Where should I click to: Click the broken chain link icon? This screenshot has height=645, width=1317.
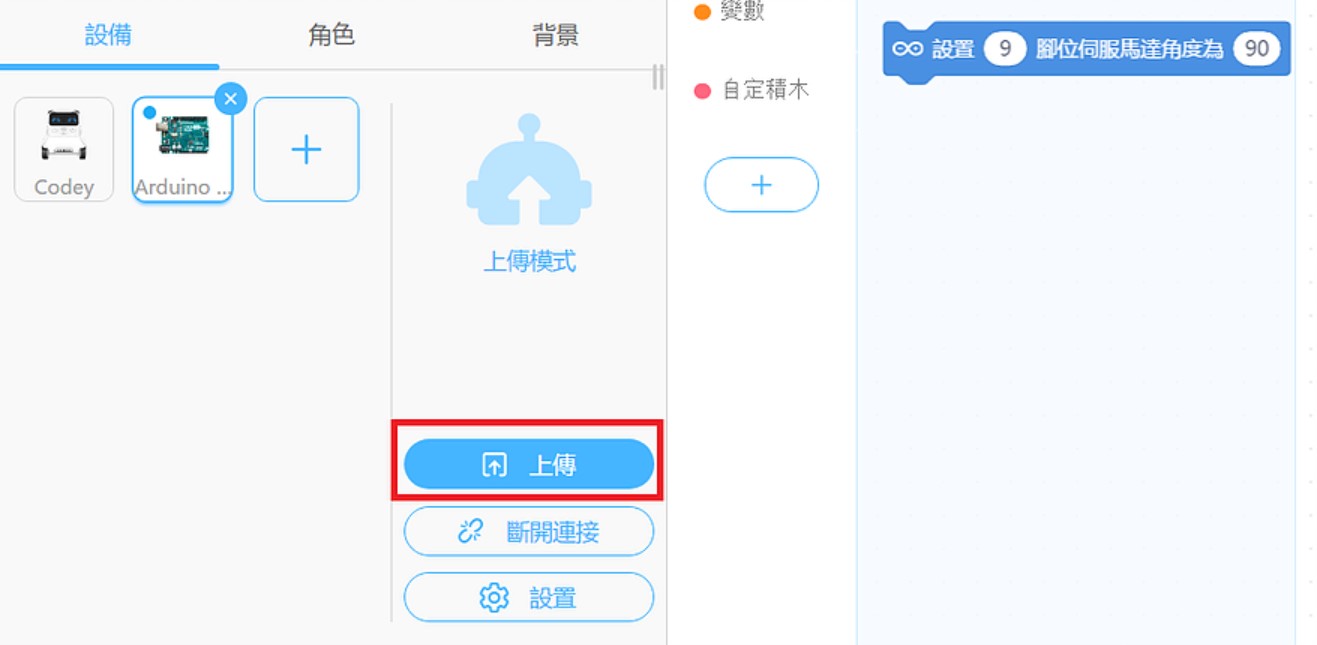point(470,531)
